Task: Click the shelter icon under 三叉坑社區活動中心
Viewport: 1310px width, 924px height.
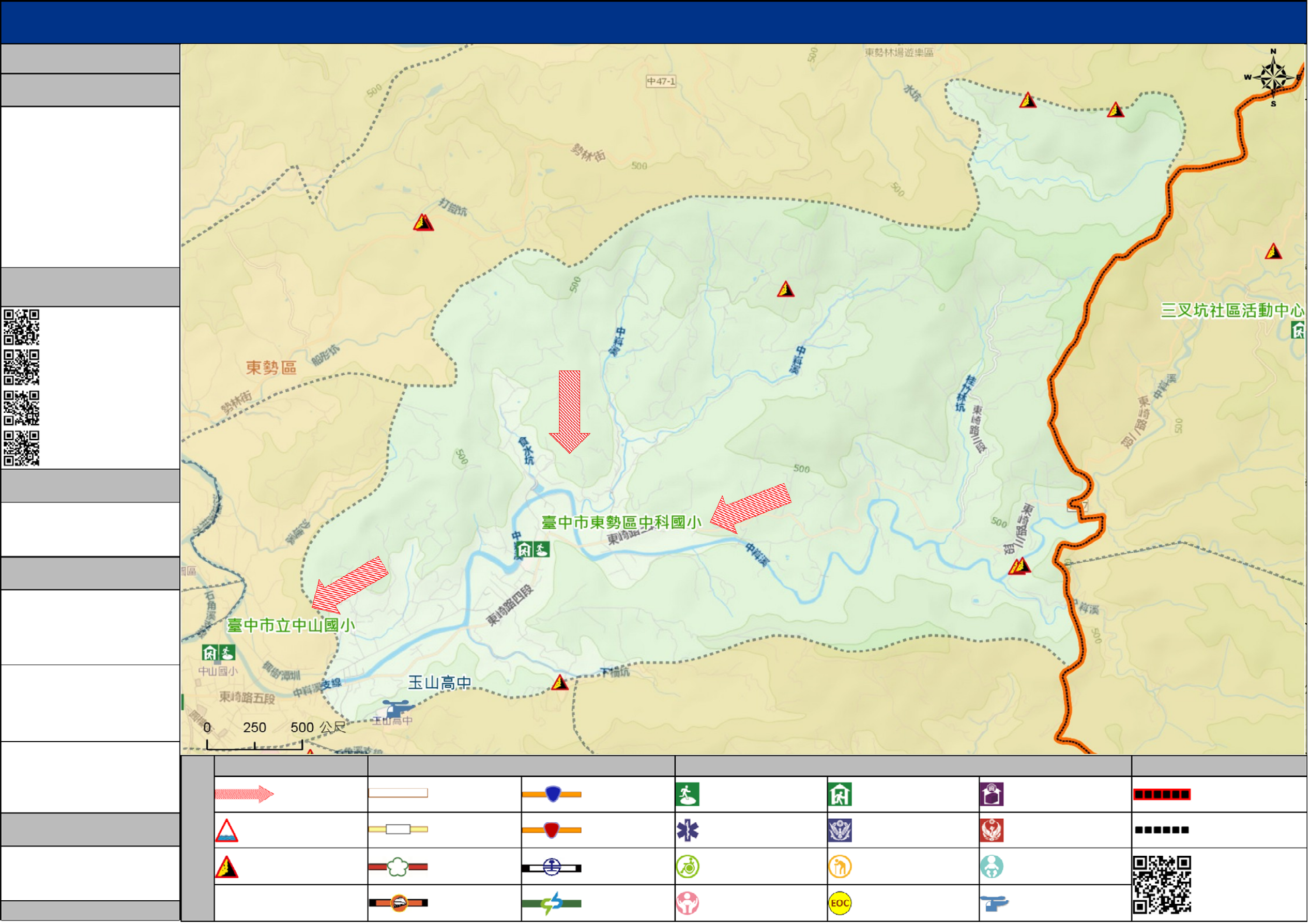Action: (1299, 330)
